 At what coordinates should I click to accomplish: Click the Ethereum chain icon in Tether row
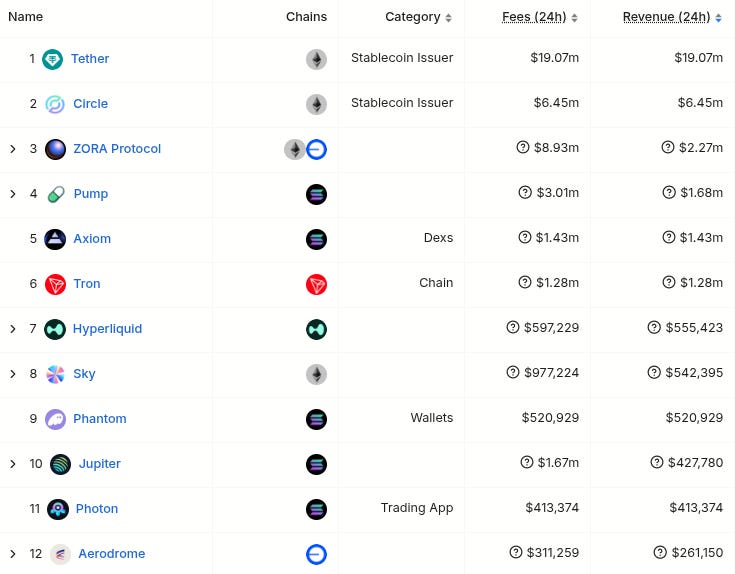point(316,60)
